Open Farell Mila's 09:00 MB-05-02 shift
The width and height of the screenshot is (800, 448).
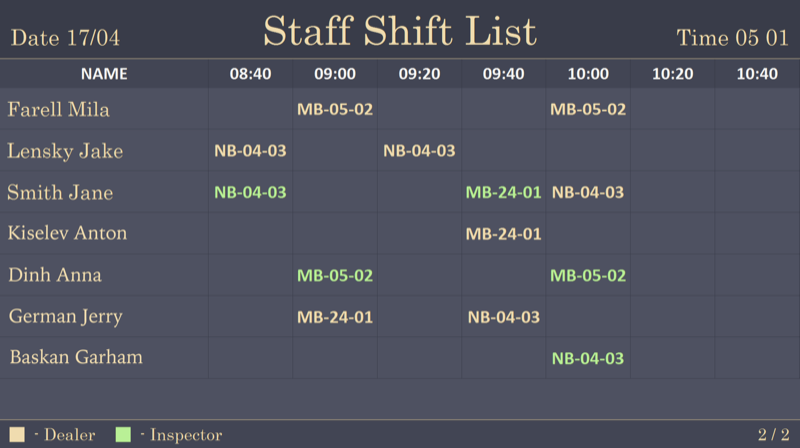tap(335, 110)
